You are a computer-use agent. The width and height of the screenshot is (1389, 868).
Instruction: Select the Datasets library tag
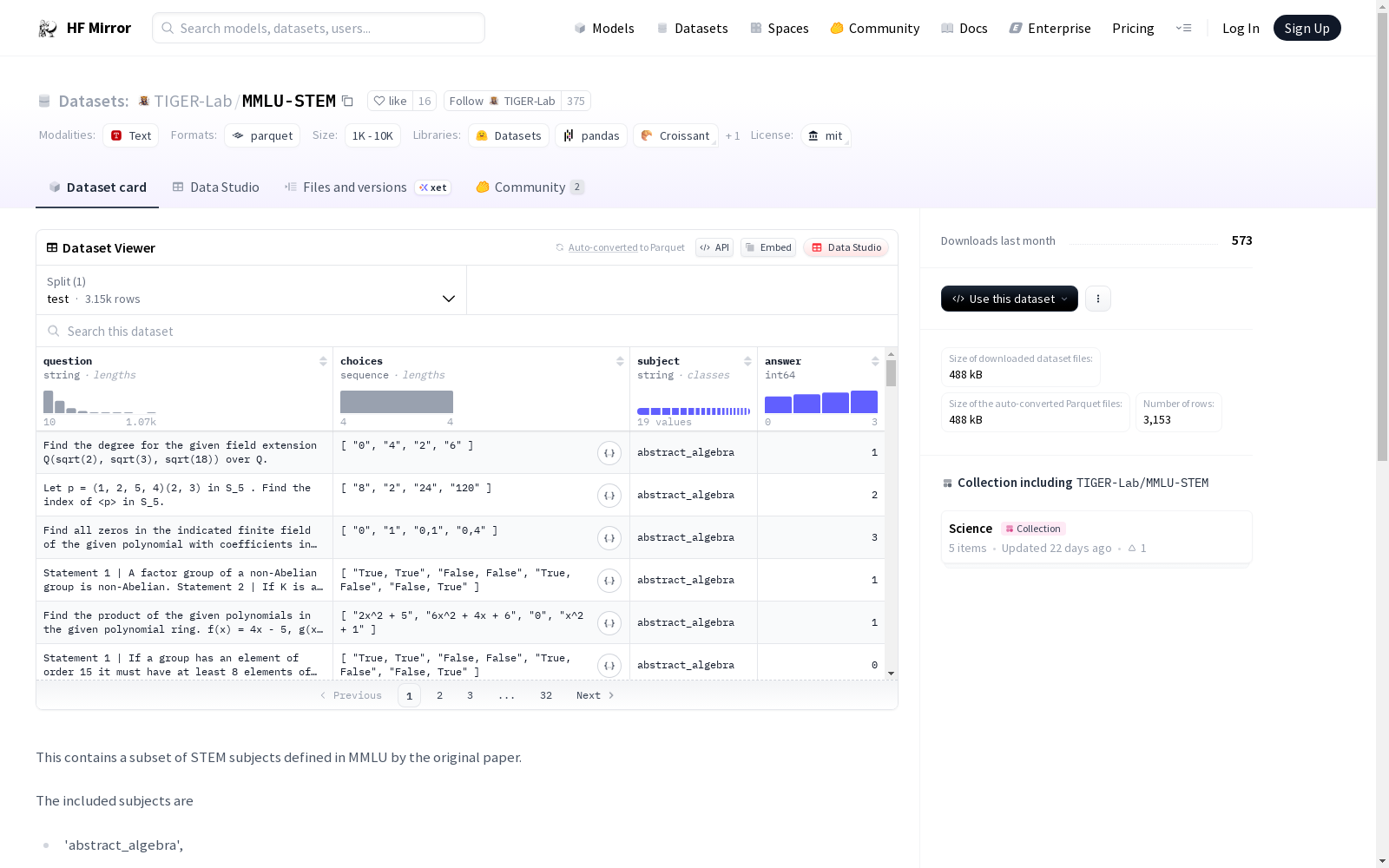509,135
